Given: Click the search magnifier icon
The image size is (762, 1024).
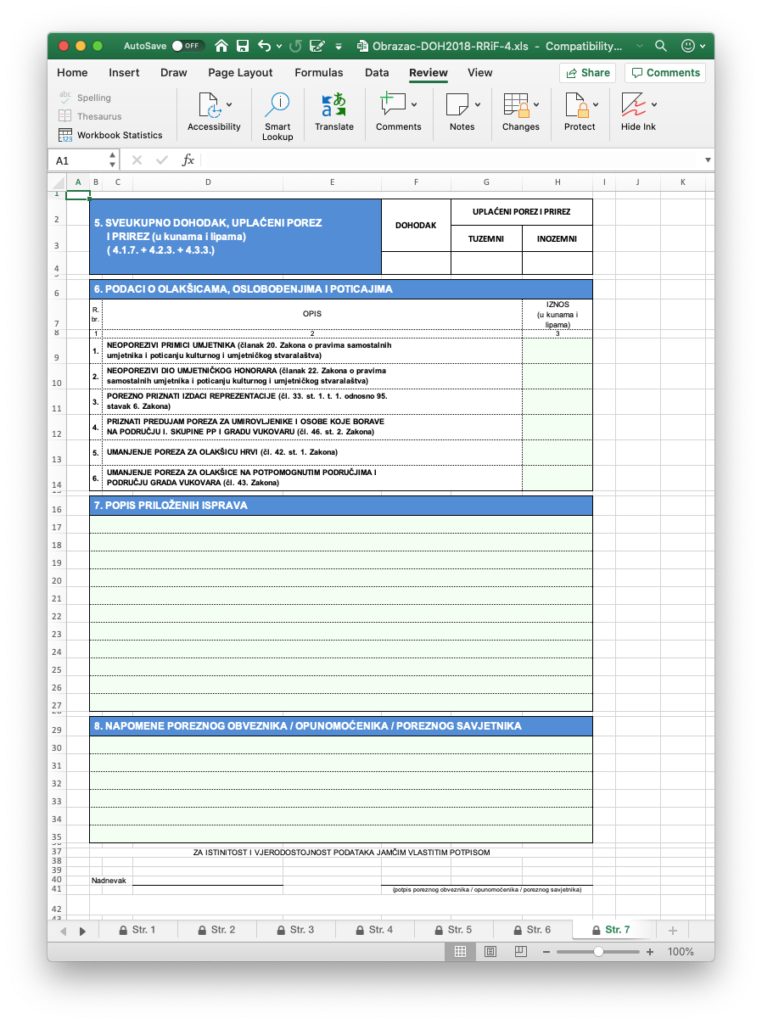Looking at the screenshot, I should [660, 46].
